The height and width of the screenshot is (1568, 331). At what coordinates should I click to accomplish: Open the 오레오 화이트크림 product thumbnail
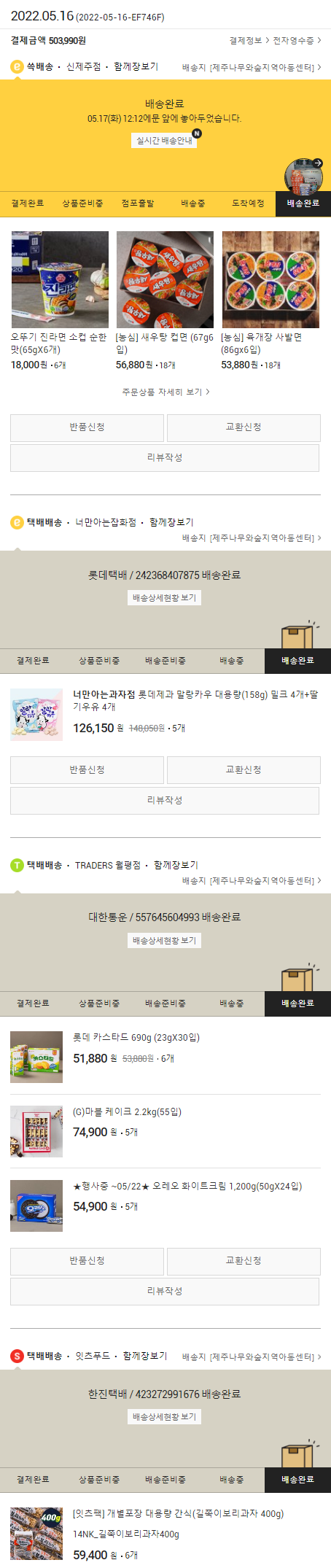pyautogui.click(x=36, y=1206)
